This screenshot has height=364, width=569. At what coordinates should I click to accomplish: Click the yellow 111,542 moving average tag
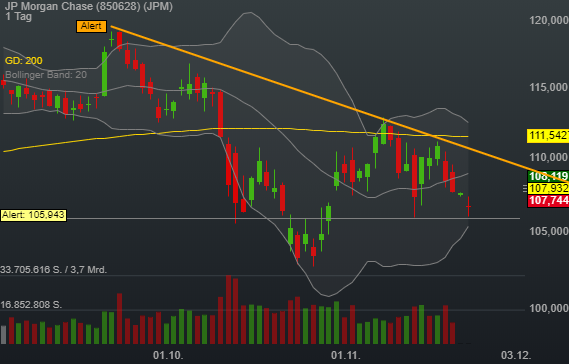click(548, 136)
